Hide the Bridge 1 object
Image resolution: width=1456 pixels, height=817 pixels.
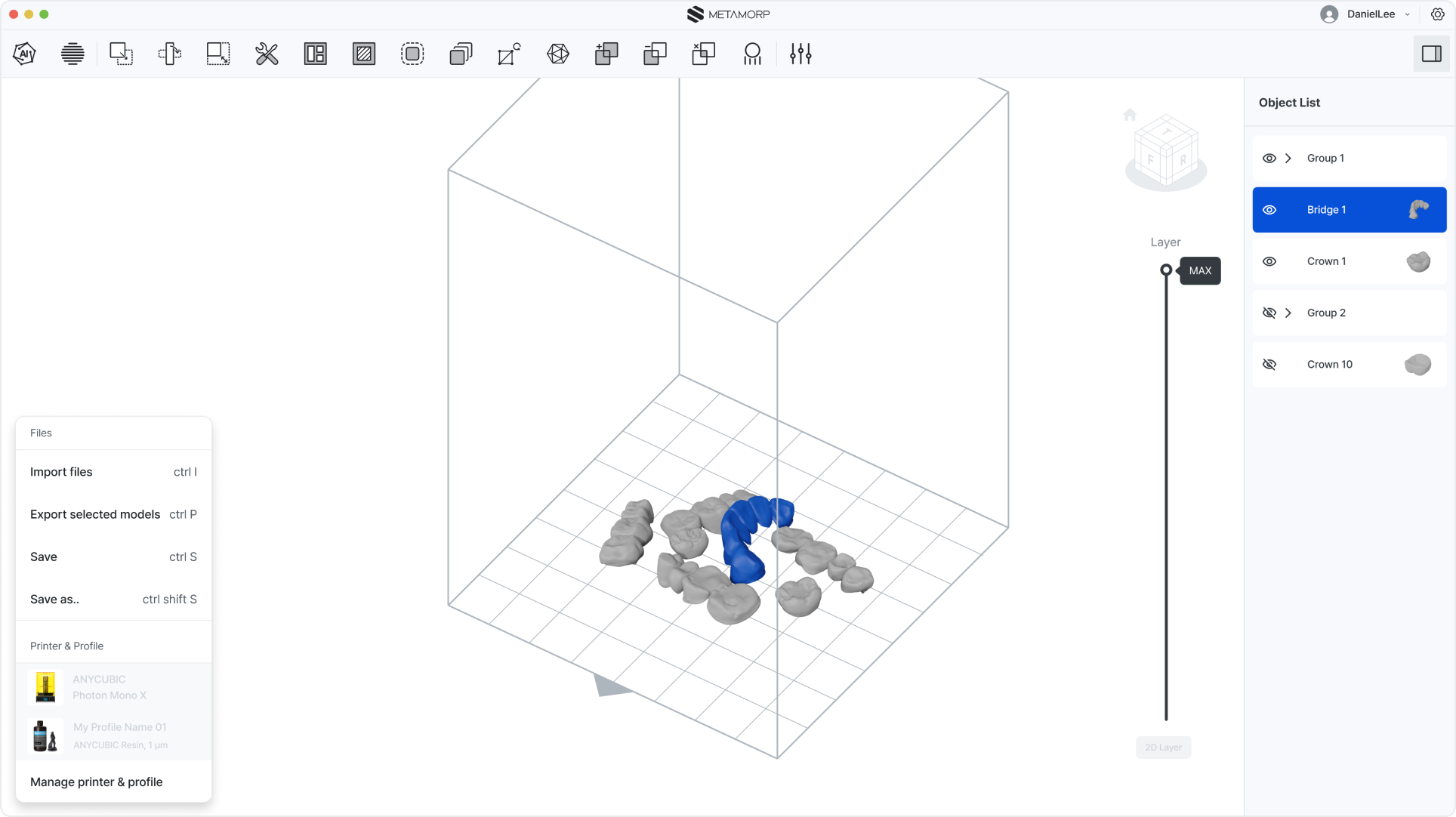(x=1269, y=209)
